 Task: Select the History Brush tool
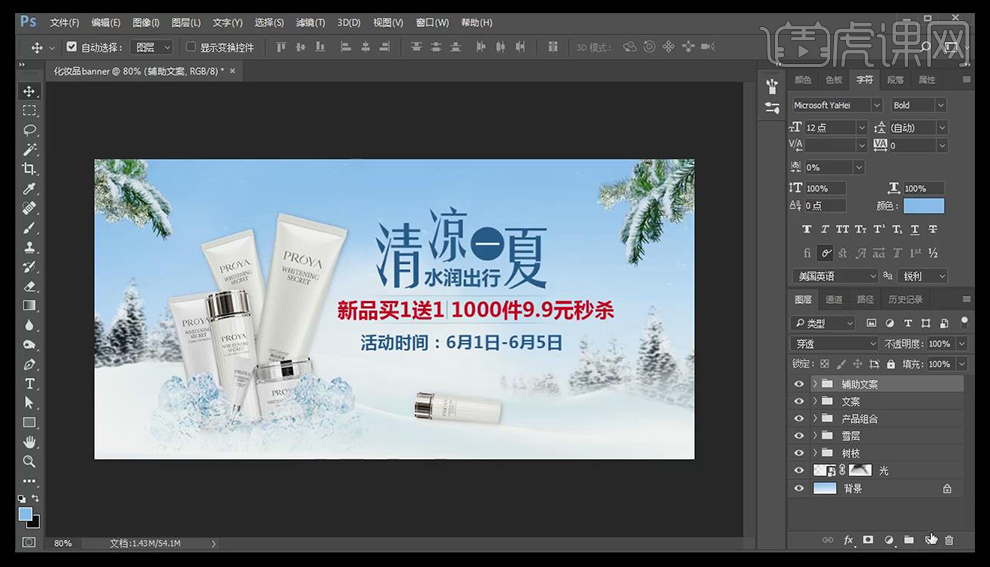coord(29,266)
